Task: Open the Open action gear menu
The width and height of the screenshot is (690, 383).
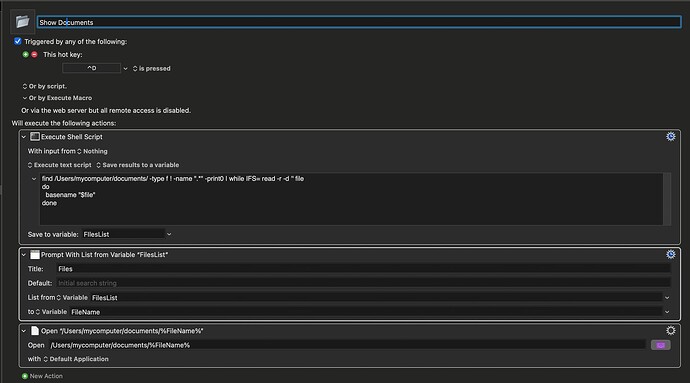Action: [670, 331]
